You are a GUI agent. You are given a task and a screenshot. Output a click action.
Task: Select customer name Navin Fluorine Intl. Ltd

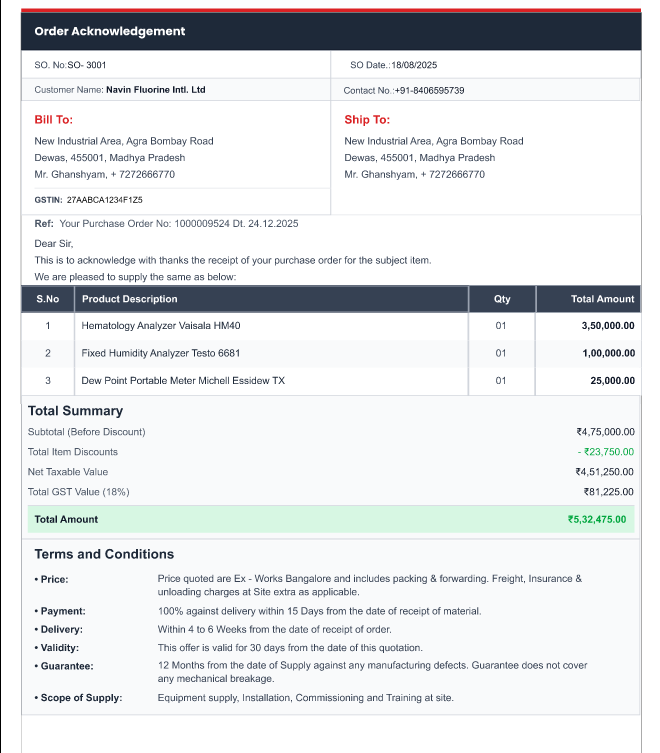[x=156, y=90]
